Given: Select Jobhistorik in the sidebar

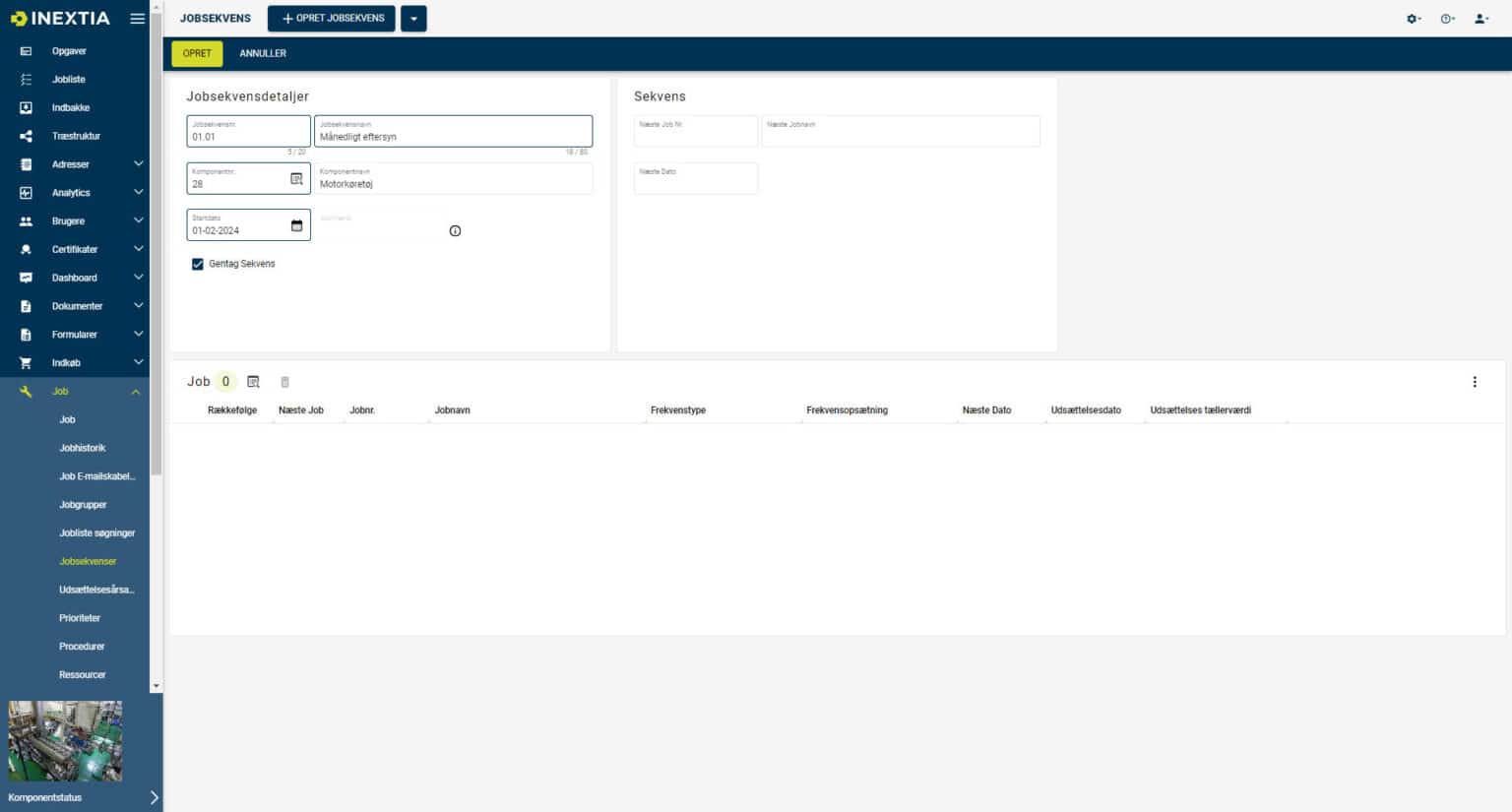Looking at the screenshot, I should [x=82, y=448].
